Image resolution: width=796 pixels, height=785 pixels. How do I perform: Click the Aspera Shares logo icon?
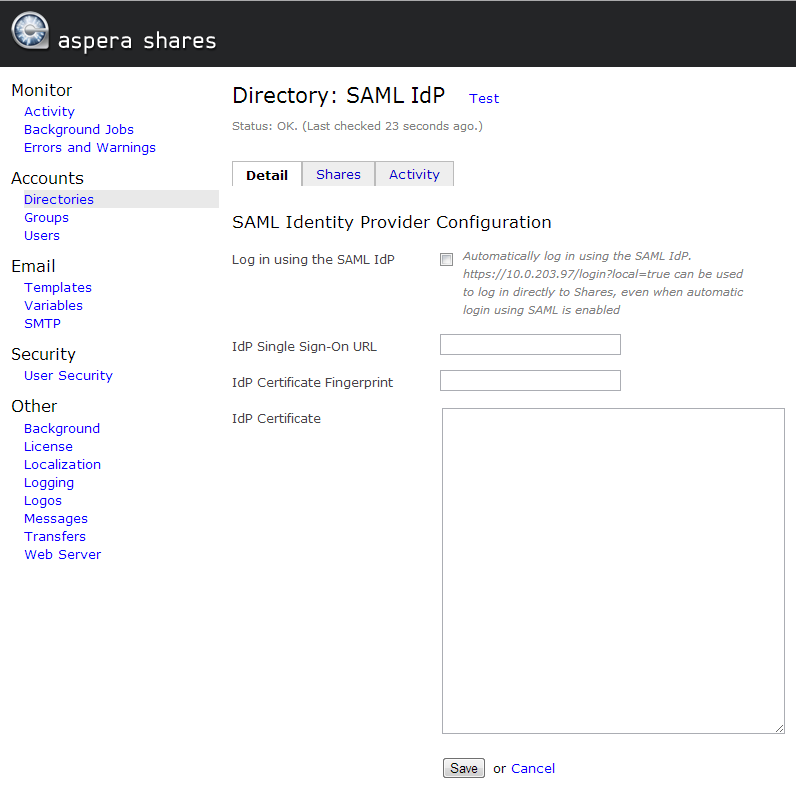click(30, 30)
